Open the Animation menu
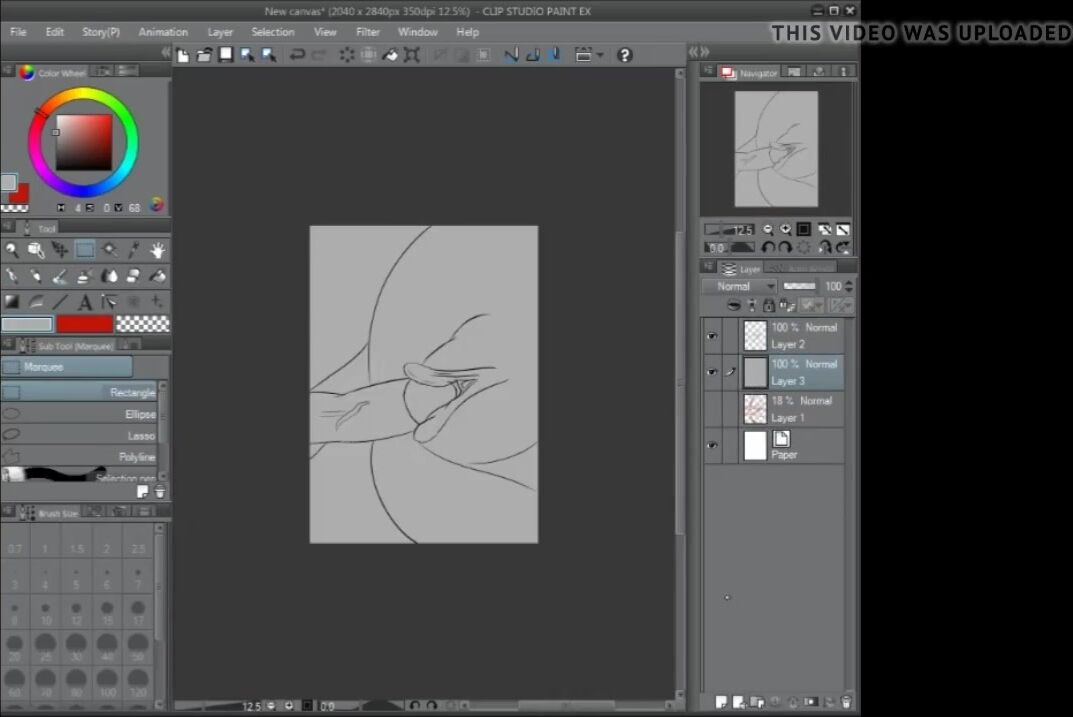 [x=163, y=32]
